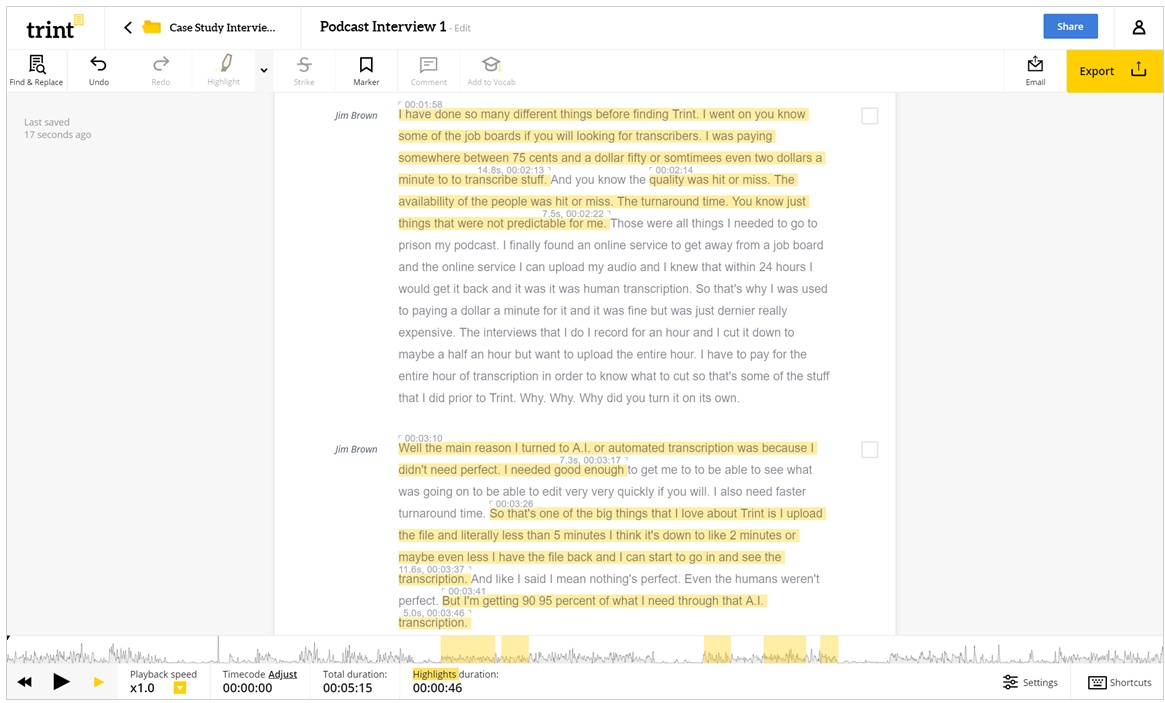Open Find & Replace tool
Viewport: 1165px width, 703px height.
(36, 71)
